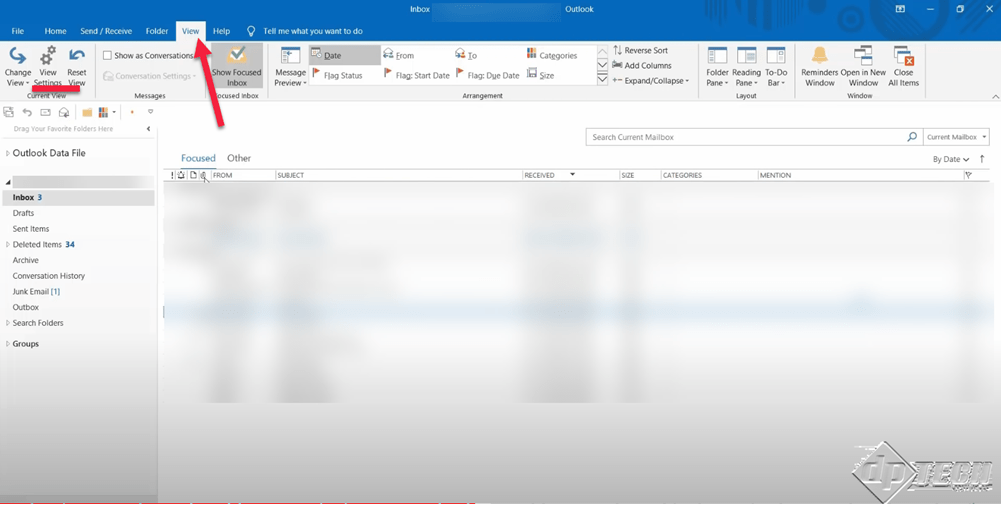The height and width of the screenshot is (505, 1001).
Task: Arrange messages by To
Action: 466,56
